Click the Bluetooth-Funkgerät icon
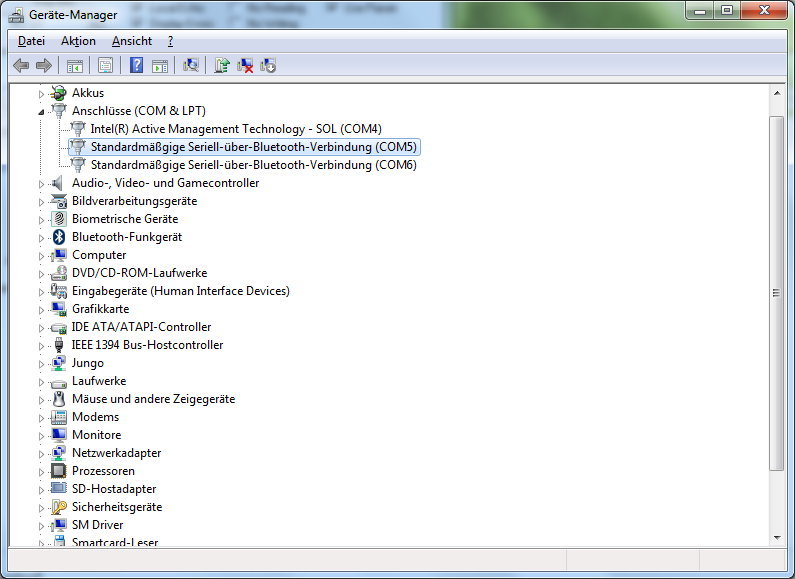Screen dimensions: 795x579 59,237
